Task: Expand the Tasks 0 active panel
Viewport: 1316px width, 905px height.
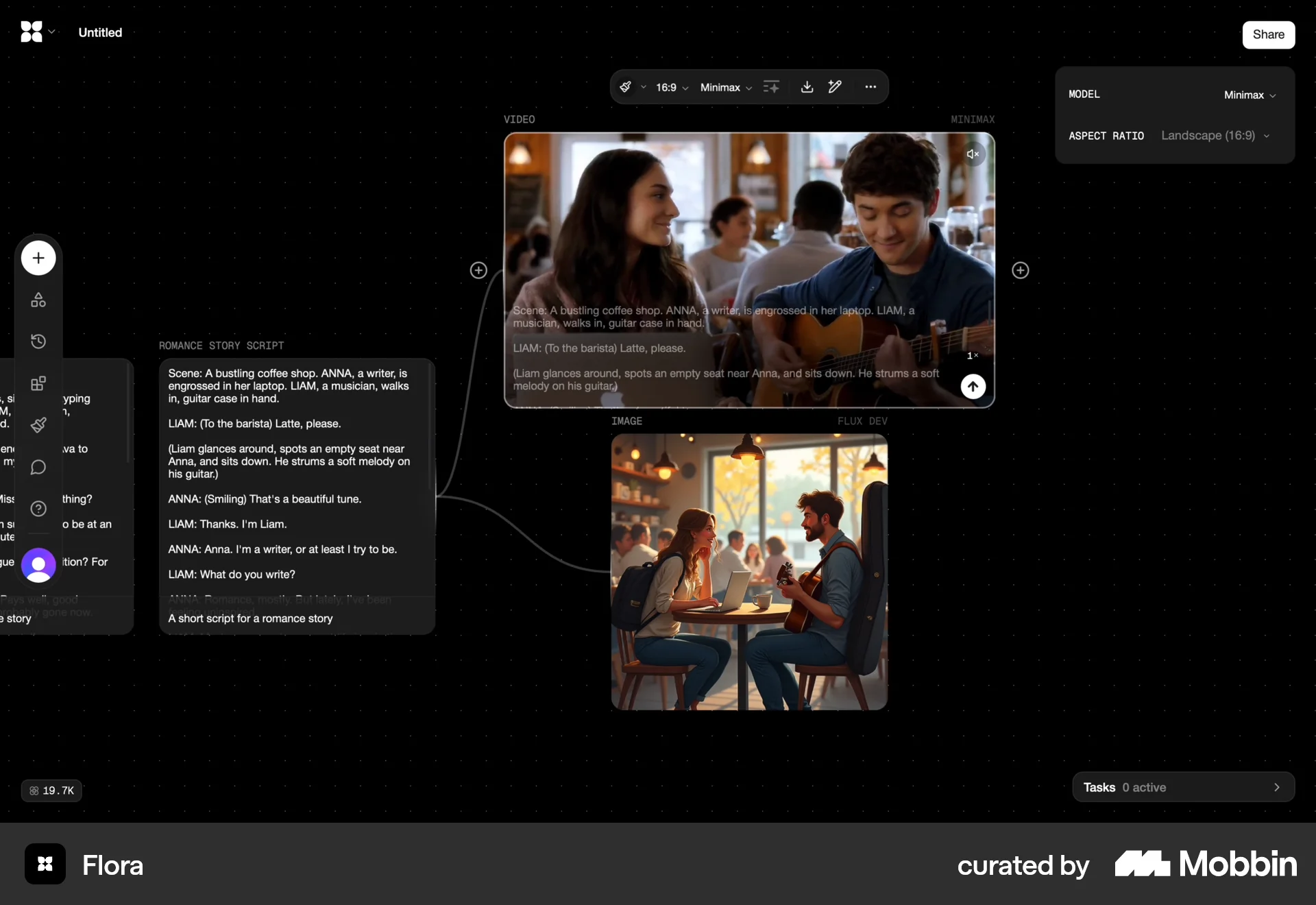Action: pyautogui.click(x=1183, y=787)
